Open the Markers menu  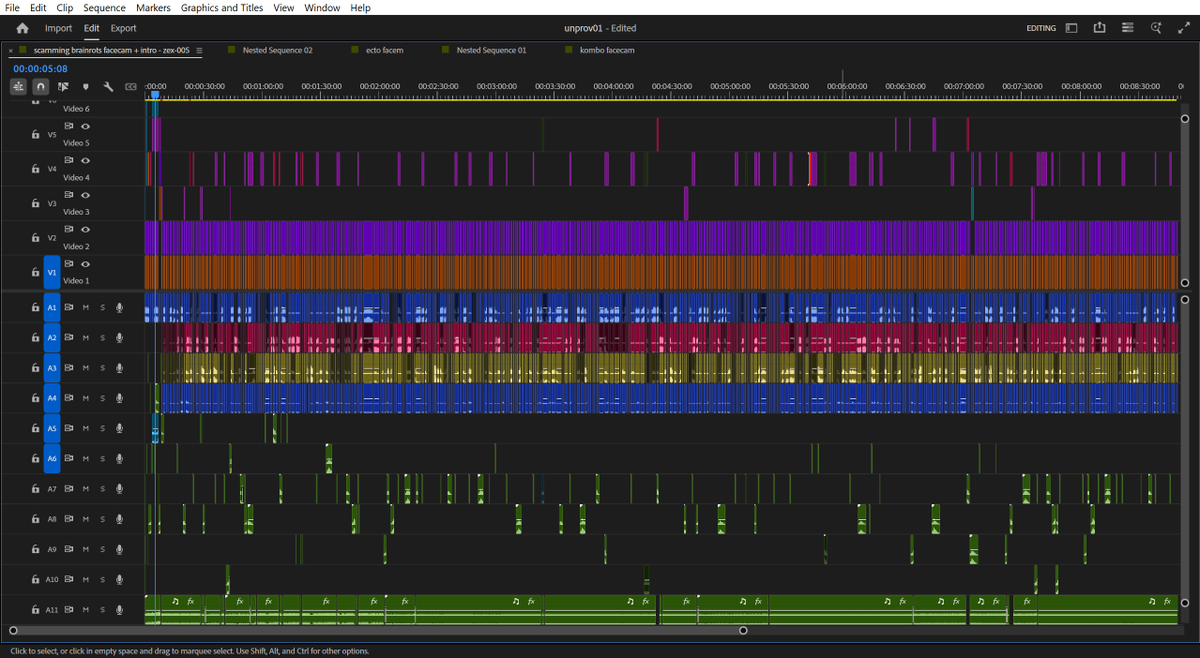click(x=153, y=7)
